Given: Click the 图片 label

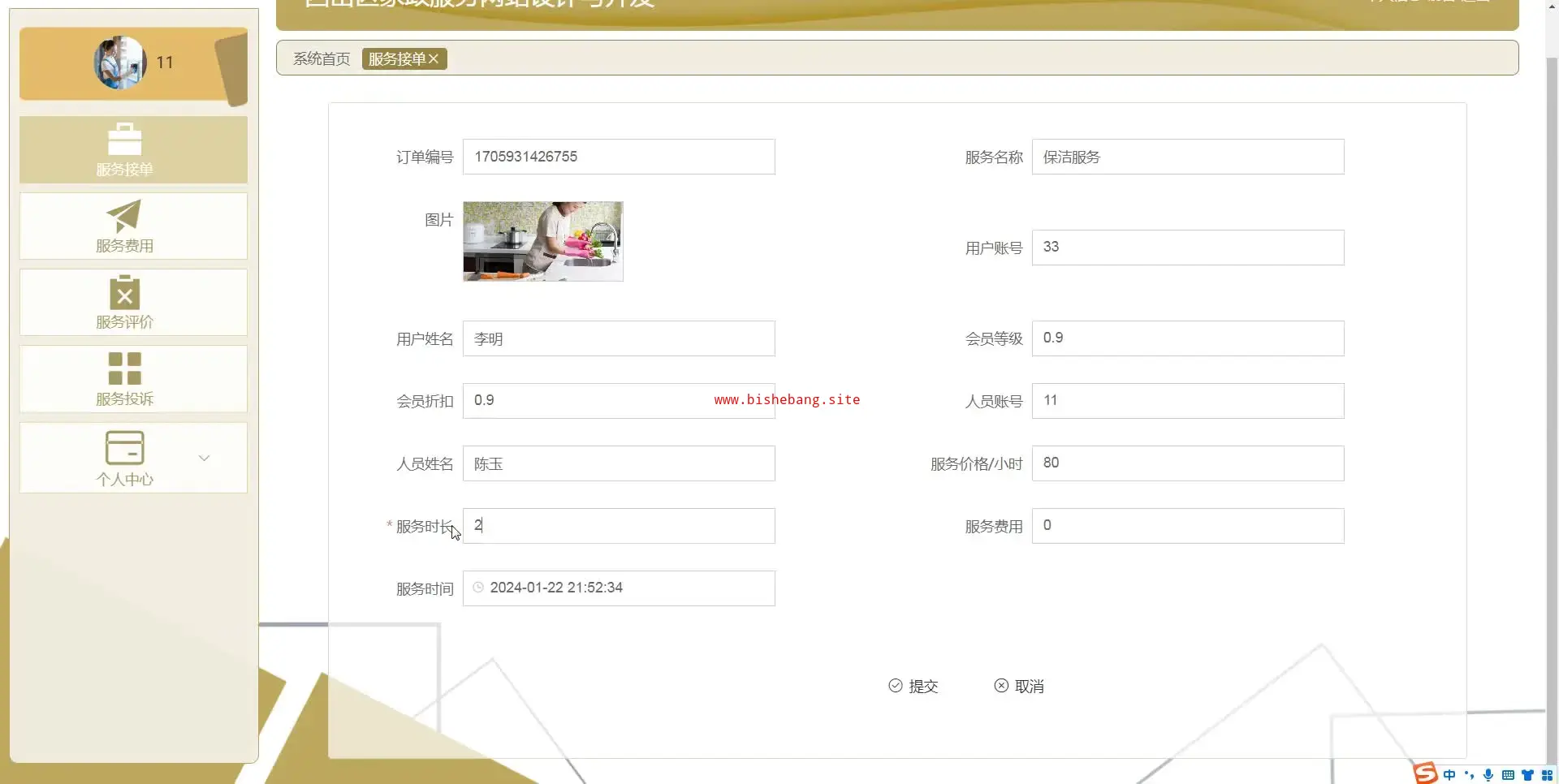Looking at the screenshot, I should tap(439, 220).
